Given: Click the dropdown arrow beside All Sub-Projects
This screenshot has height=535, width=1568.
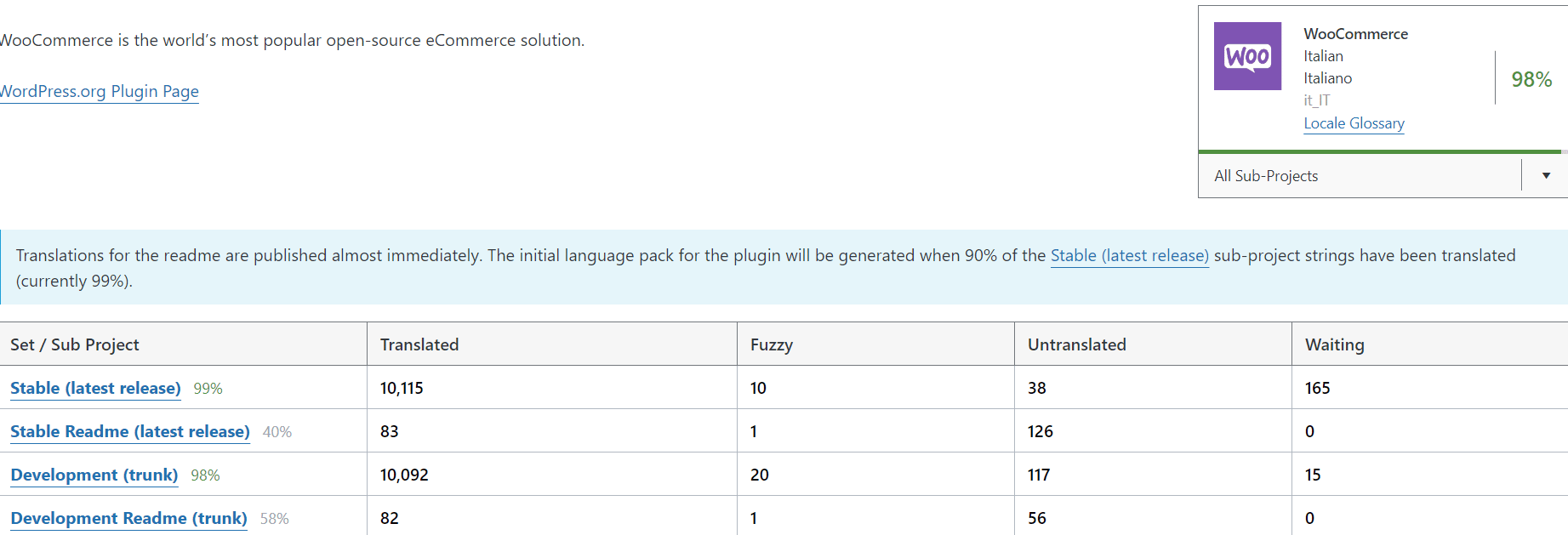Looking at the screenshot, I should (1545, 175).
